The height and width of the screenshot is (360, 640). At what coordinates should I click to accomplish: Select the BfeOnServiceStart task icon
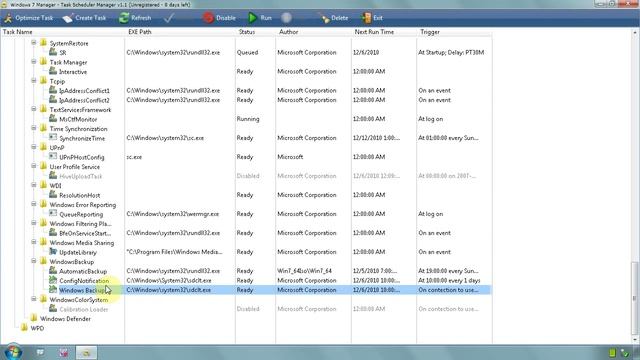click(53, 232)
